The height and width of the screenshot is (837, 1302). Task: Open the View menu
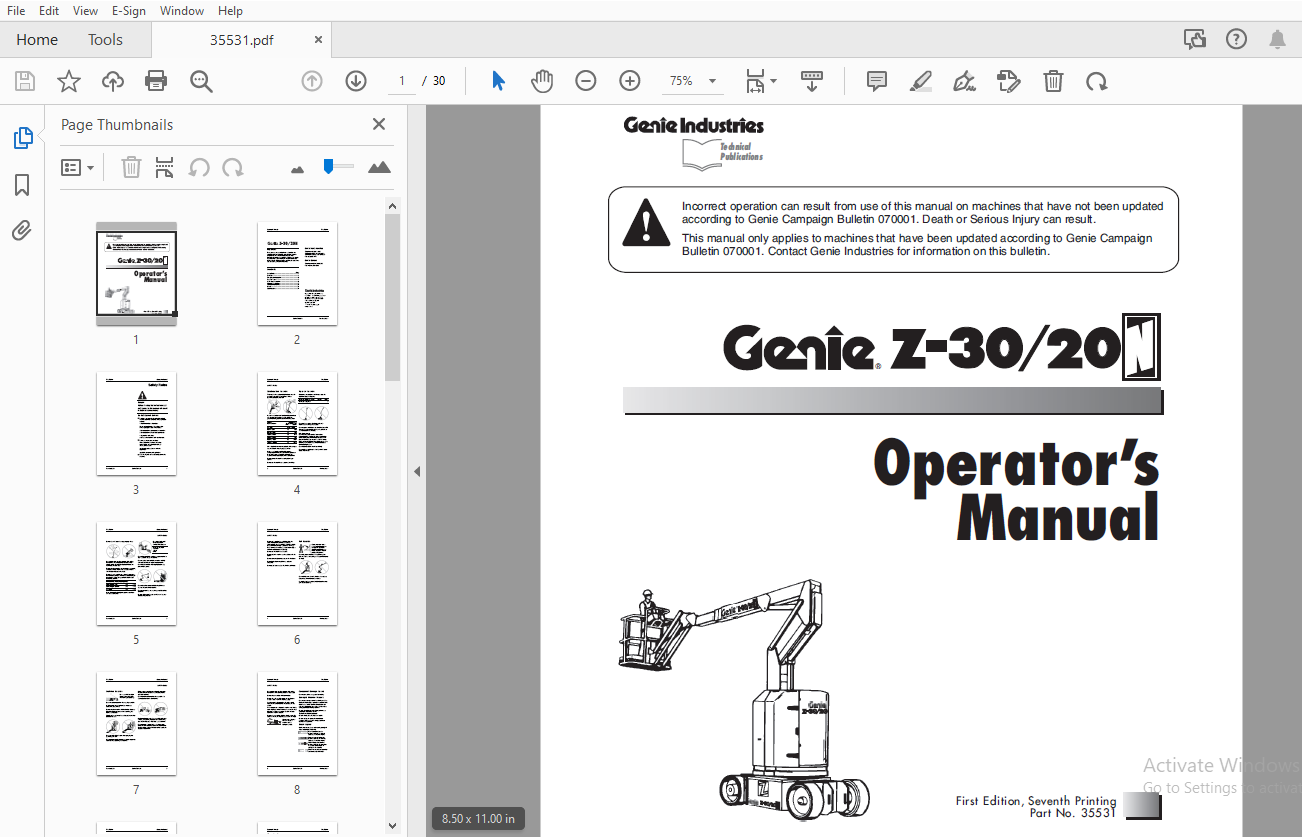86,11
